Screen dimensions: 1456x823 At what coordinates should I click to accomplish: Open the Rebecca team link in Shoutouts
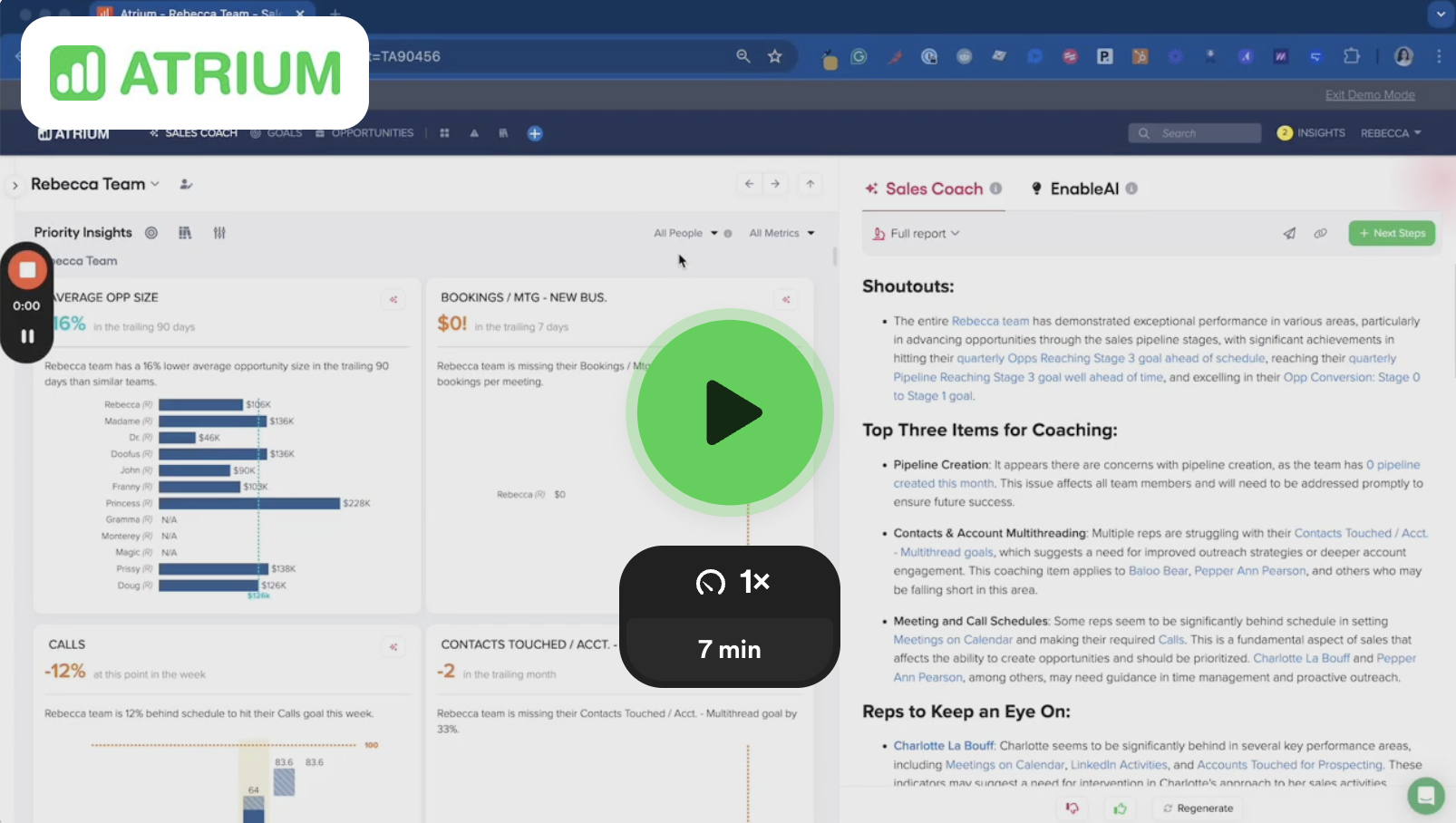(990, 321)
